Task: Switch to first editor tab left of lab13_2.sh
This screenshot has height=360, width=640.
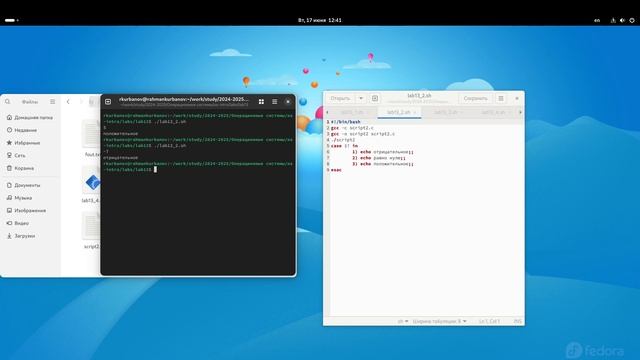Action: 353,112
